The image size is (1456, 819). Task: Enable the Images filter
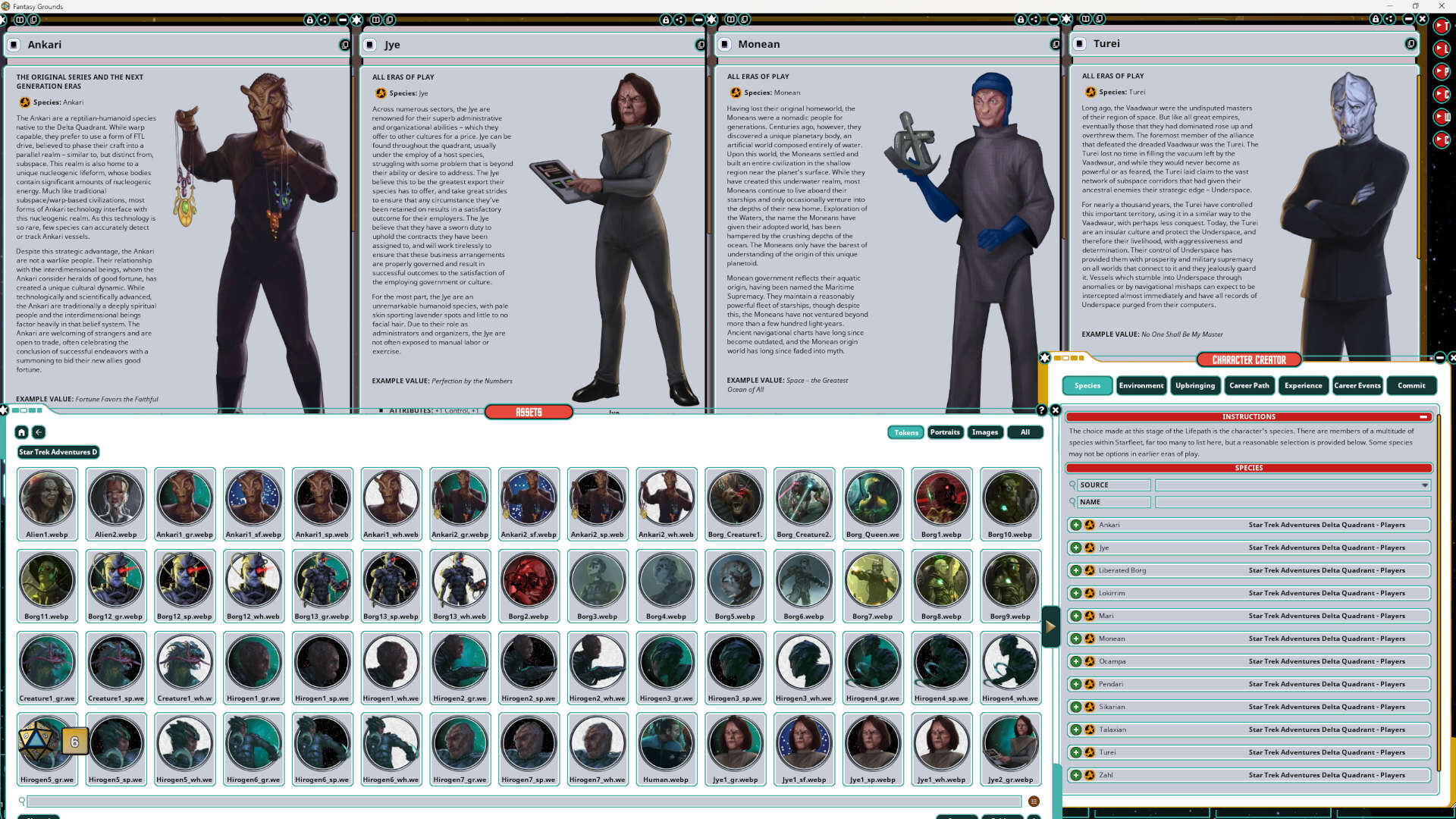985,432
